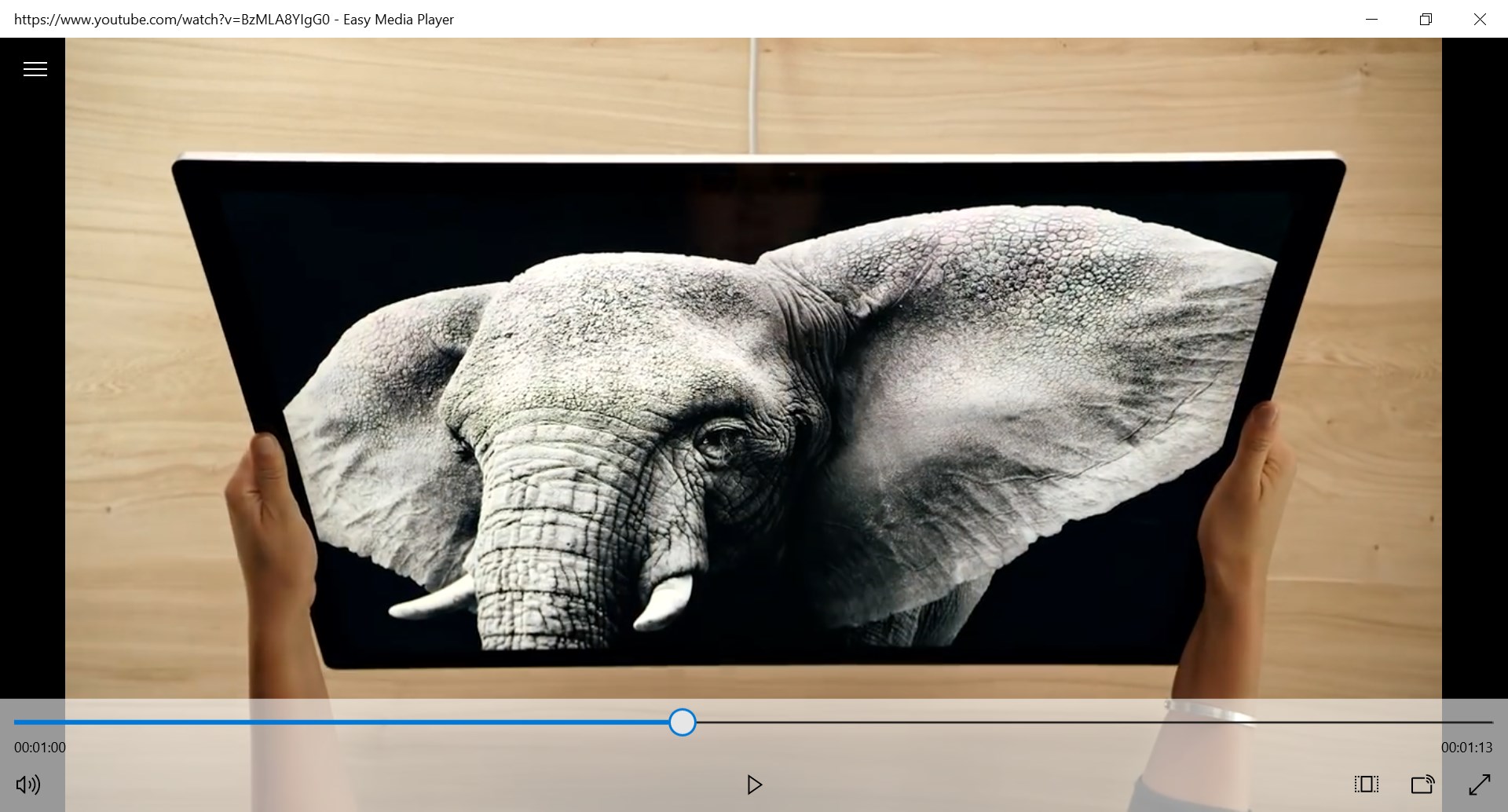The height and width of the screenshot is (812, 1508).
Task: Open the navigation menu panel
Action: (35, 69)
